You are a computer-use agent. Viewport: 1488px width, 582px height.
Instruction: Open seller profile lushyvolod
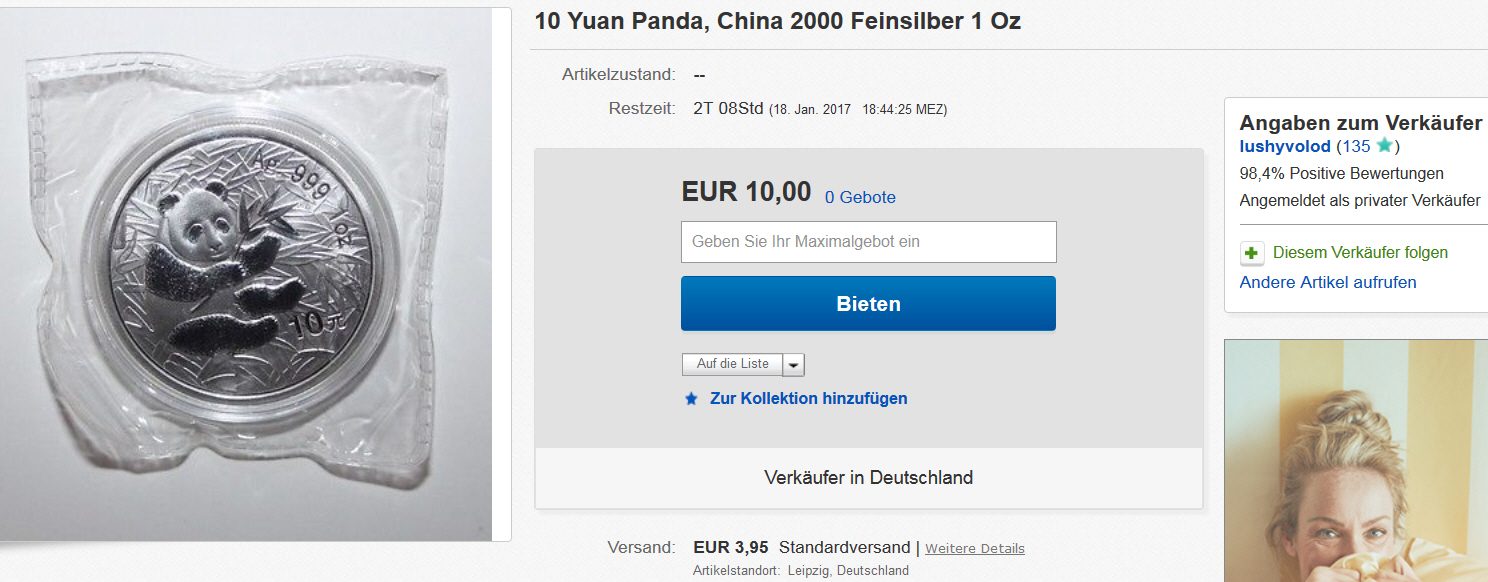click(1285, 146)
